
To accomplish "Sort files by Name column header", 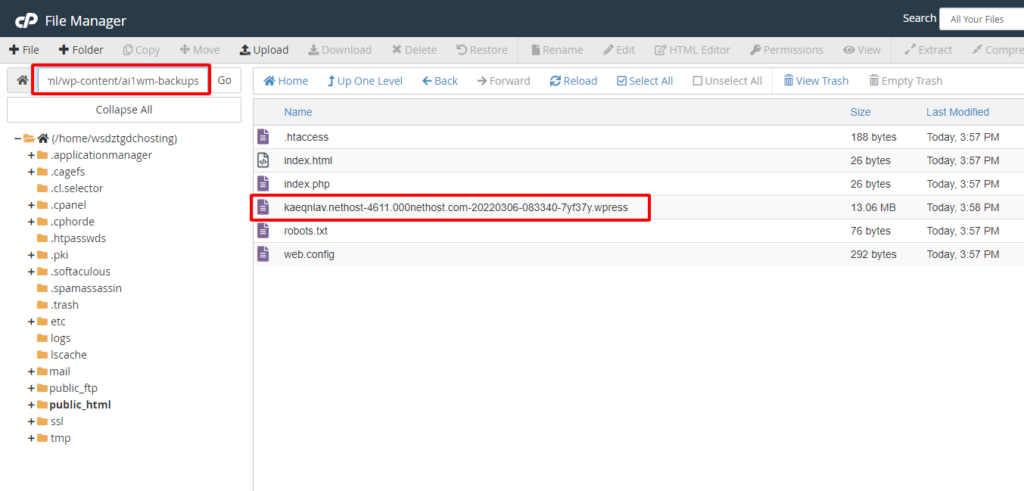I will click(298, 112).
